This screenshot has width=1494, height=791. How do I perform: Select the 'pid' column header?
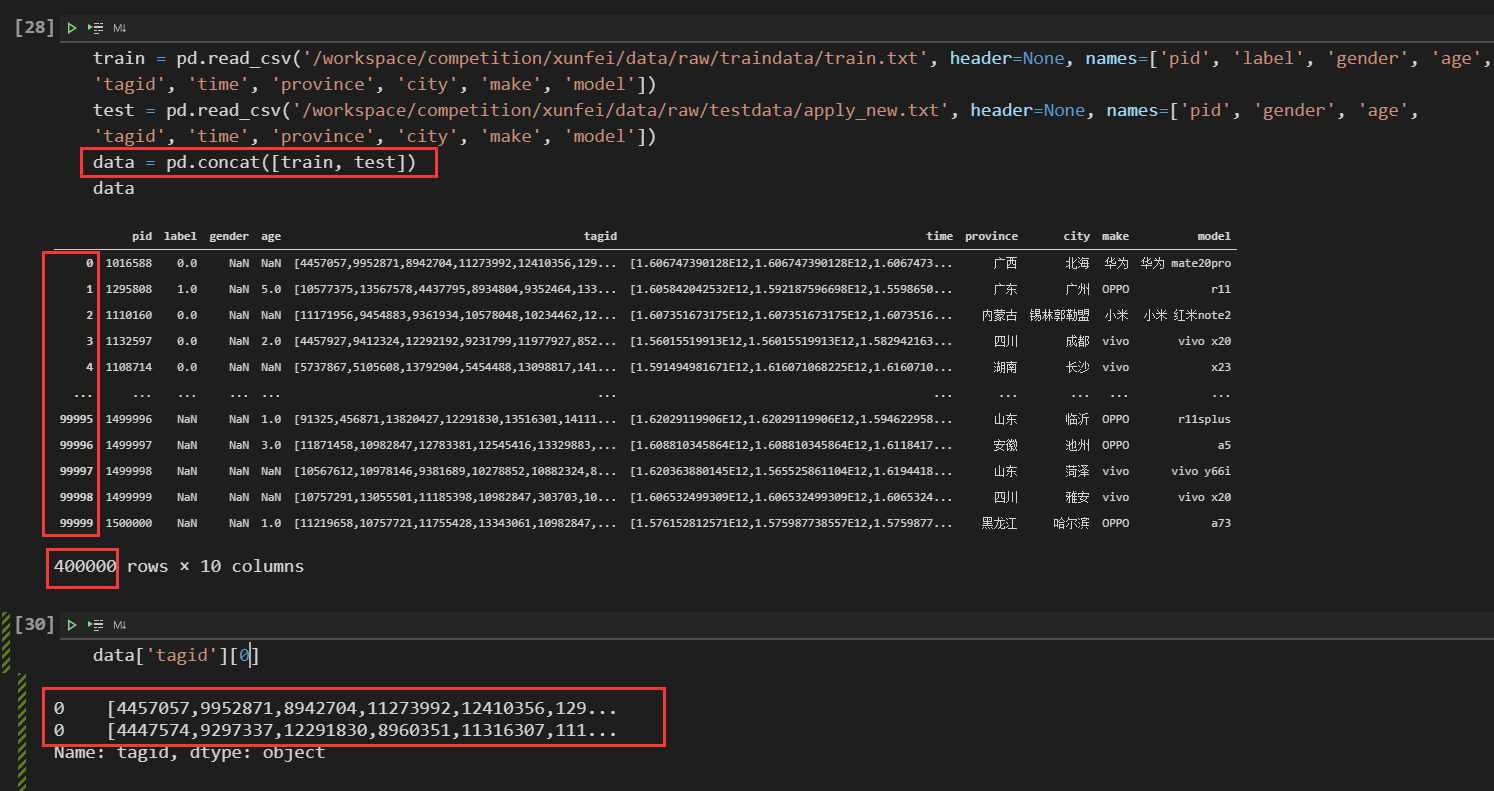[x=142, y=237]
